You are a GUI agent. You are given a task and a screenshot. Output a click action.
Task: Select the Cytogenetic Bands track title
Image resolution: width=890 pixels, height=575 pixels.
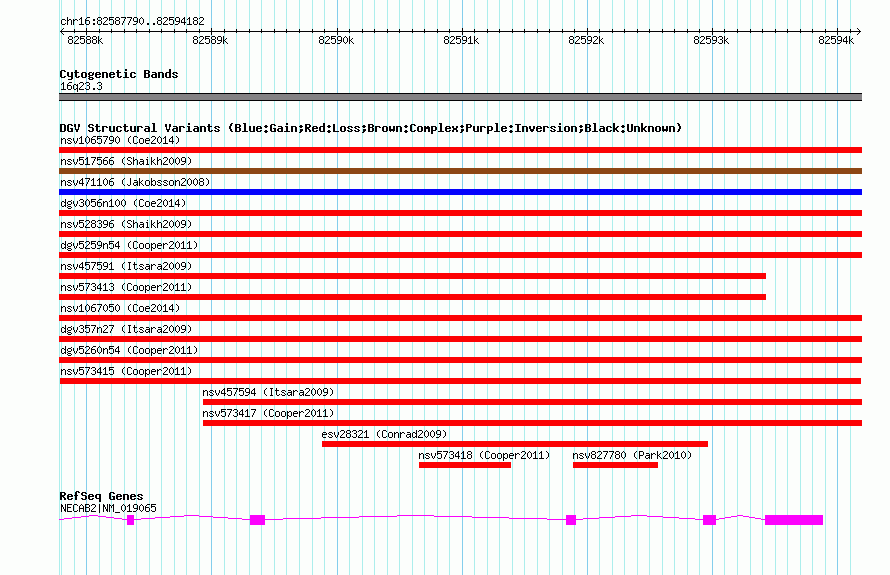[x=119, y=74]
